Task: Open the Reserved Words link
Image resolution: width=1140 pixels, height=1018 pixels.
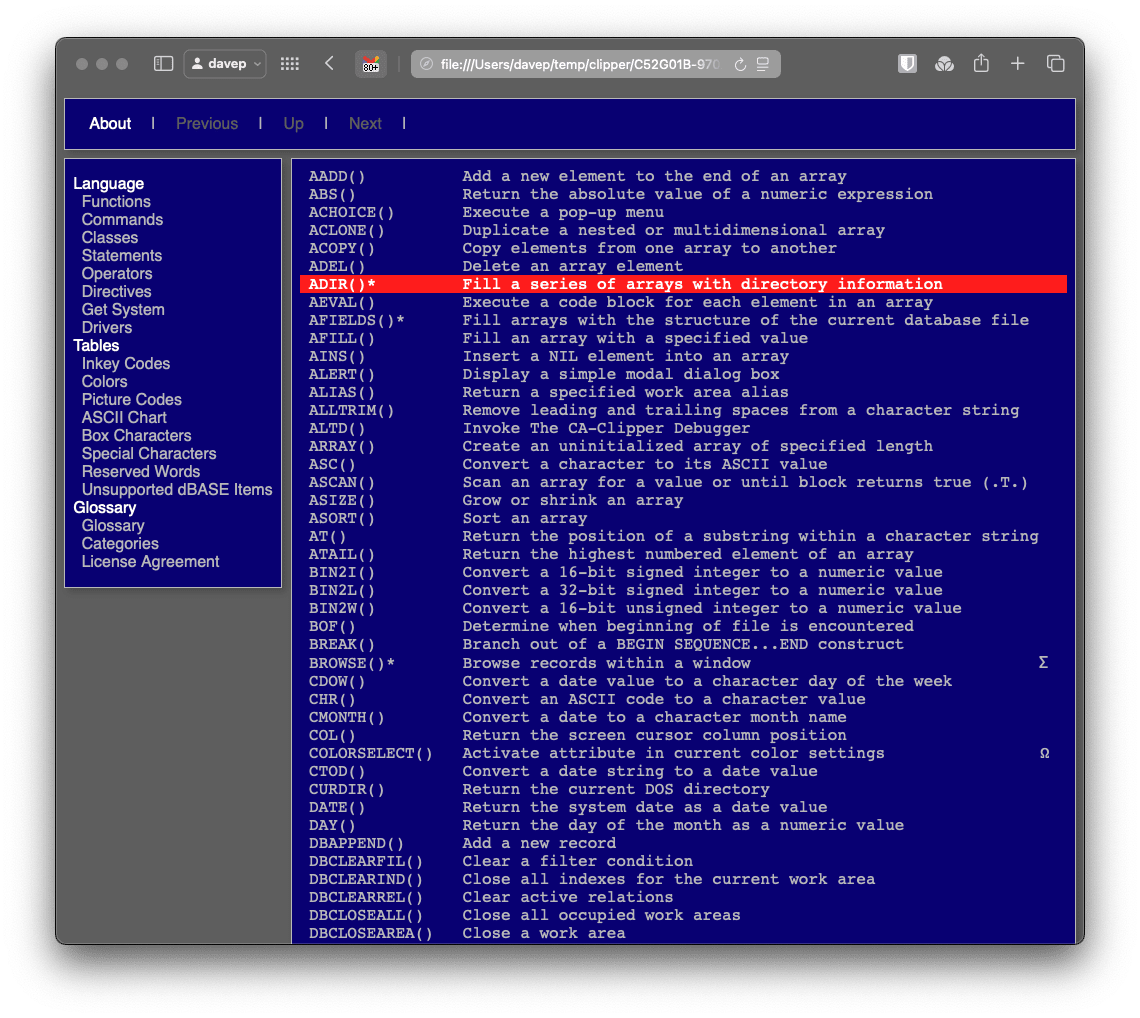Action: tap(140, 472)
